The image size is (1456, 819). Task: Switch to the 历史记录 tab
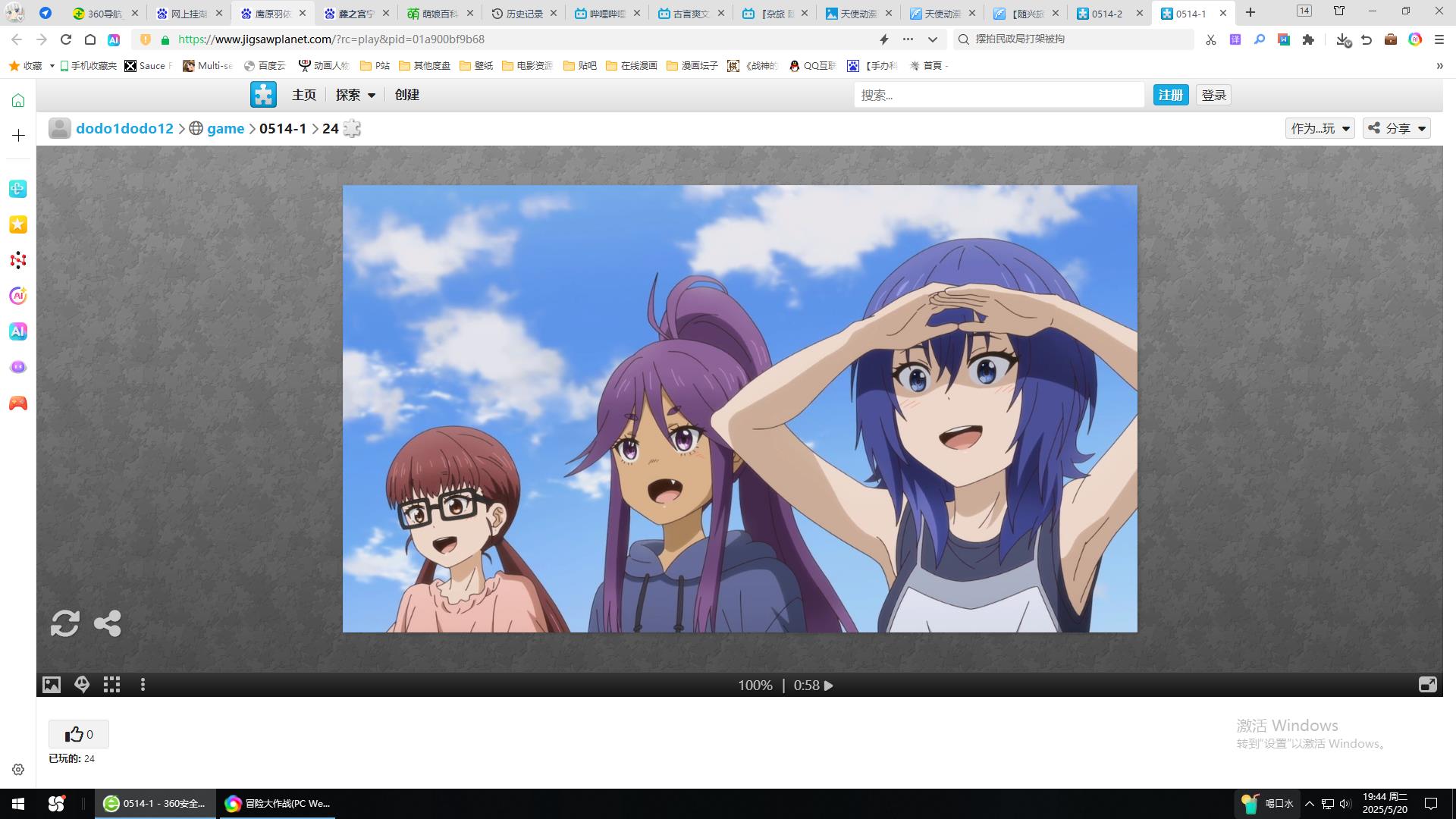click(x=524, y=14)
